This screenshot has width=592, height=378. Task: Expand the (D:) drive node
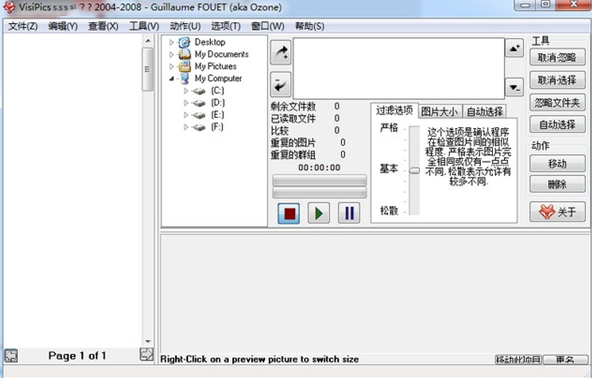pos(186,103)
